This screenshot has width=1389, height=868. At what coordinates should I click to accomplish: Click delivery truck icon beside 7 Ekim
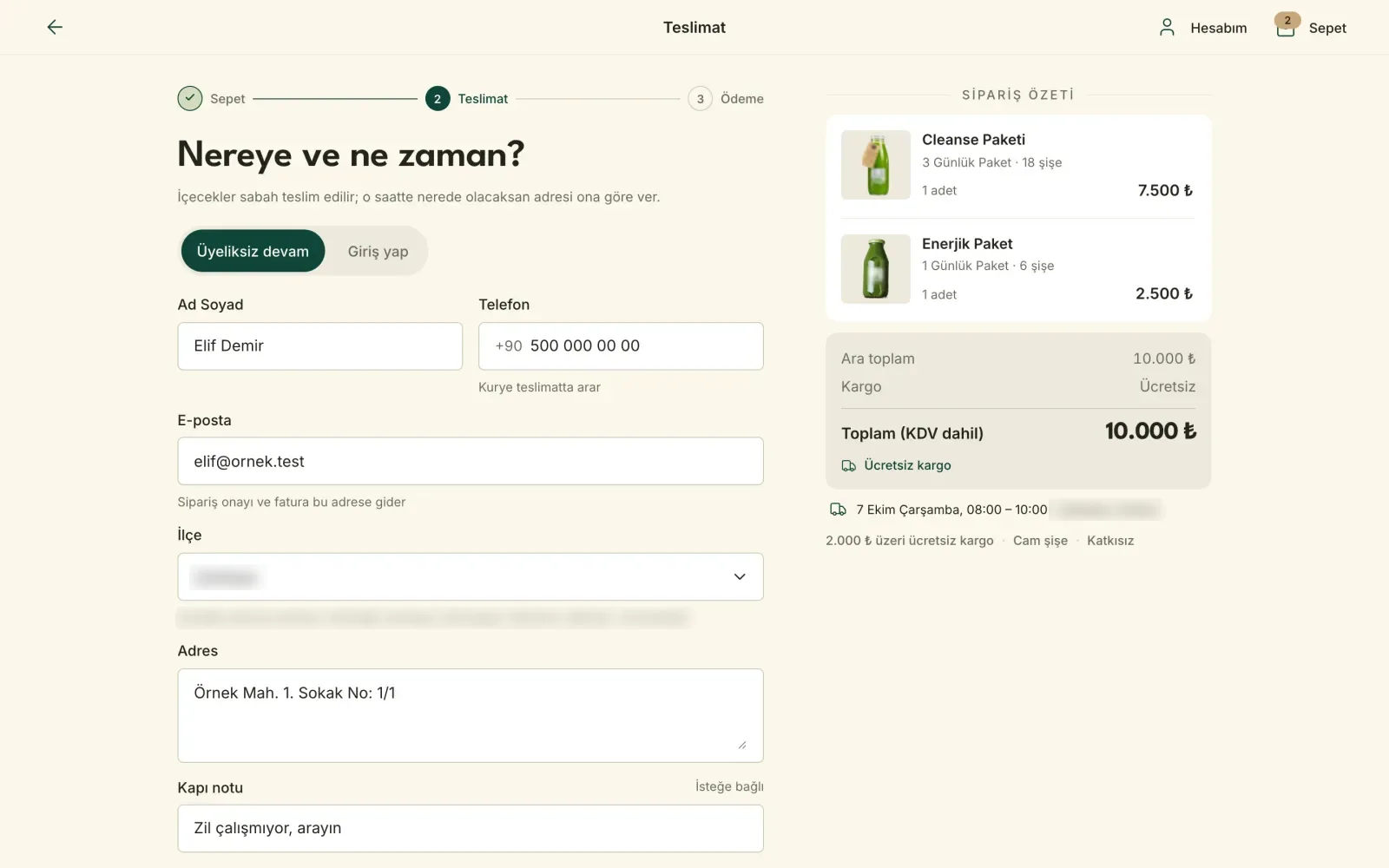pyautogui.click(x=838, y=510)
